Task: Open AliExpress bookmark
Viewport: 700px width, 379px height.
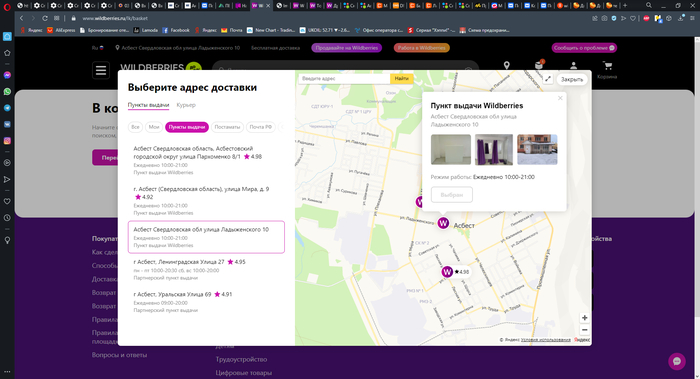Action: 61,30
